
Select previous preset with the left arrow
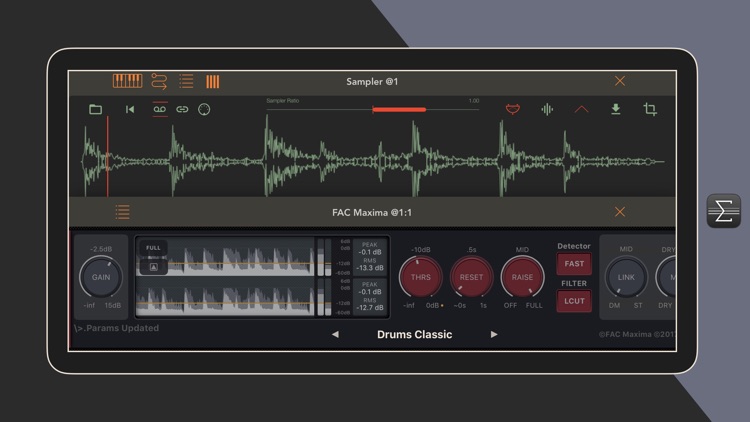pyautogui.click(x=335, y=334)
